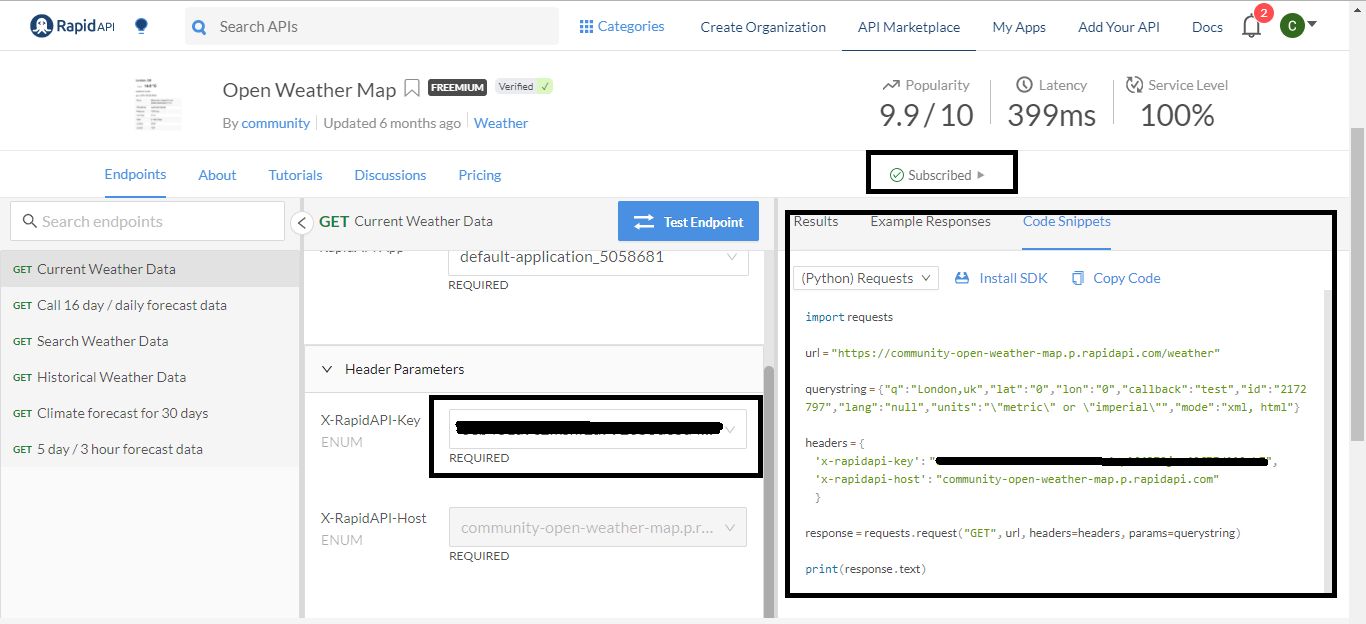1366x624 pixels.
Task: Bookmark the Open Weather Map API
Action: (x=412, y=89)
